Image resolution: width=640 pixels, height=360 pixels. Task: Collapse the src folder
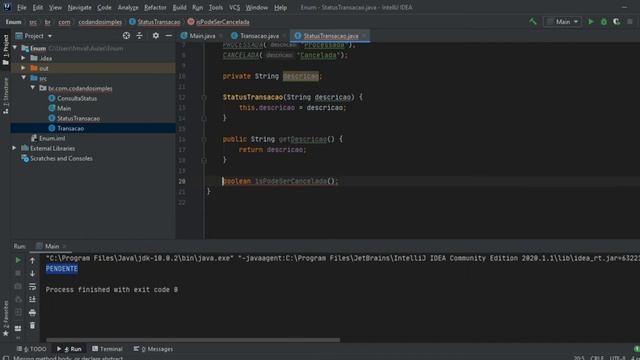(x=24, y=78)
